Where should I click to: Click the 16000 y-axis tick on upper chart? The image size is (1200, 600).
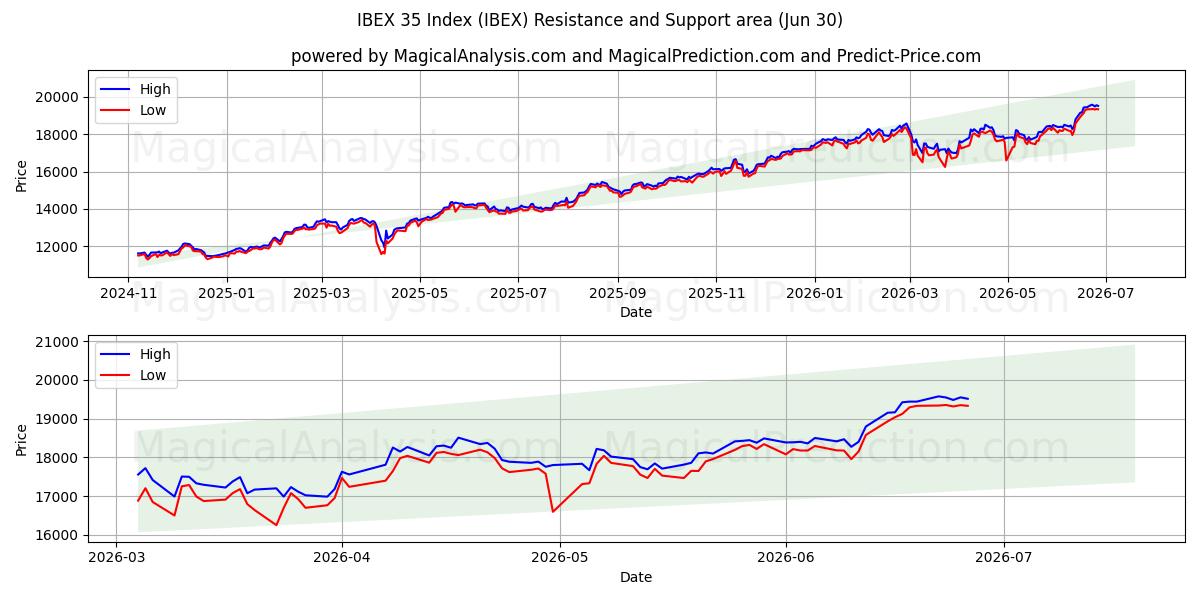[59, 172]
